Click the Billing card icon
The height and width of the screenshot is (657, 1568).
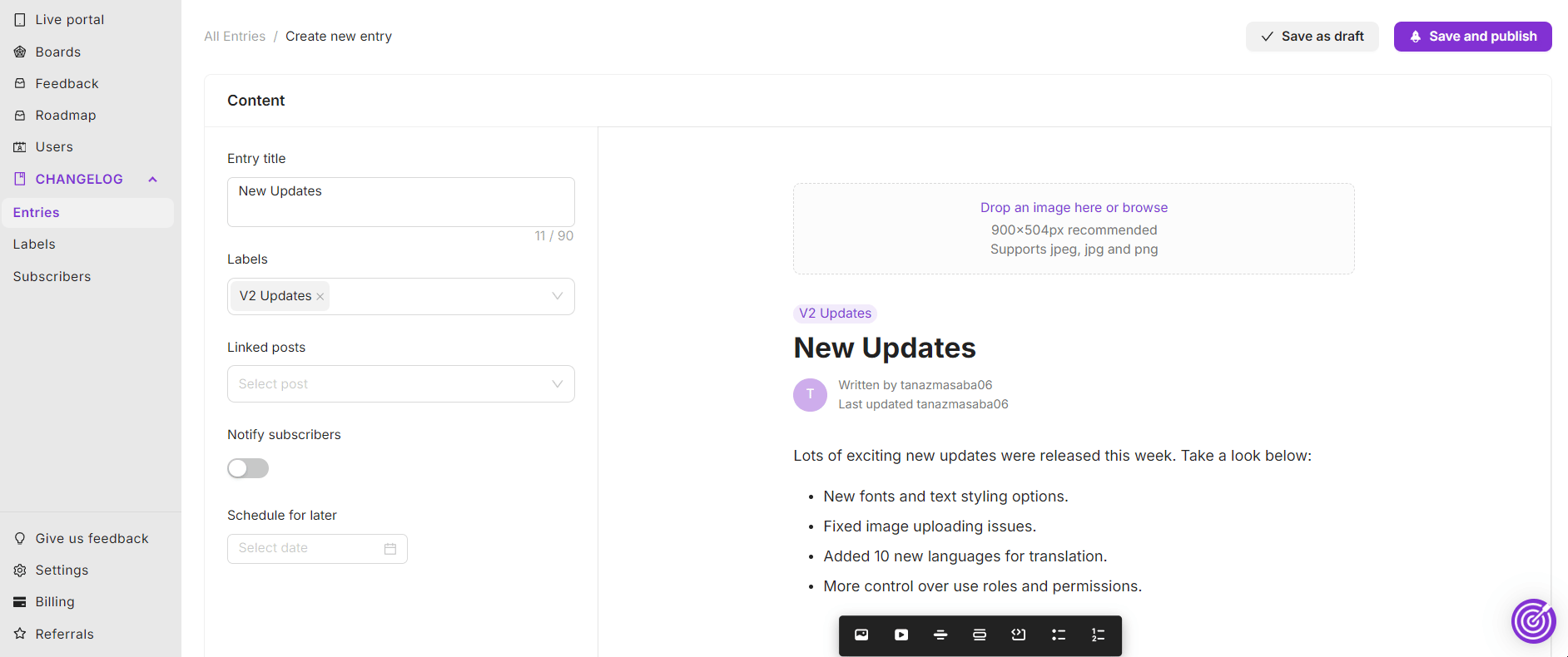pyautogui.click(x=20, y=601)
